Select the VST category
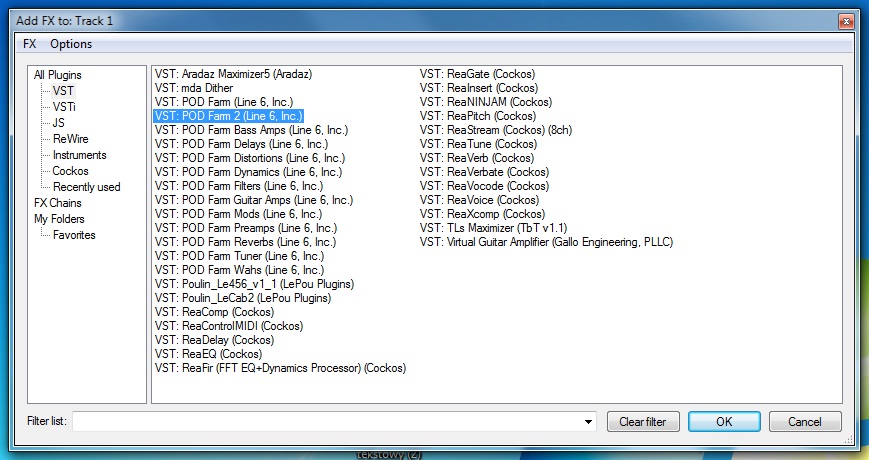The image size is (869, 460). point(63,91)
